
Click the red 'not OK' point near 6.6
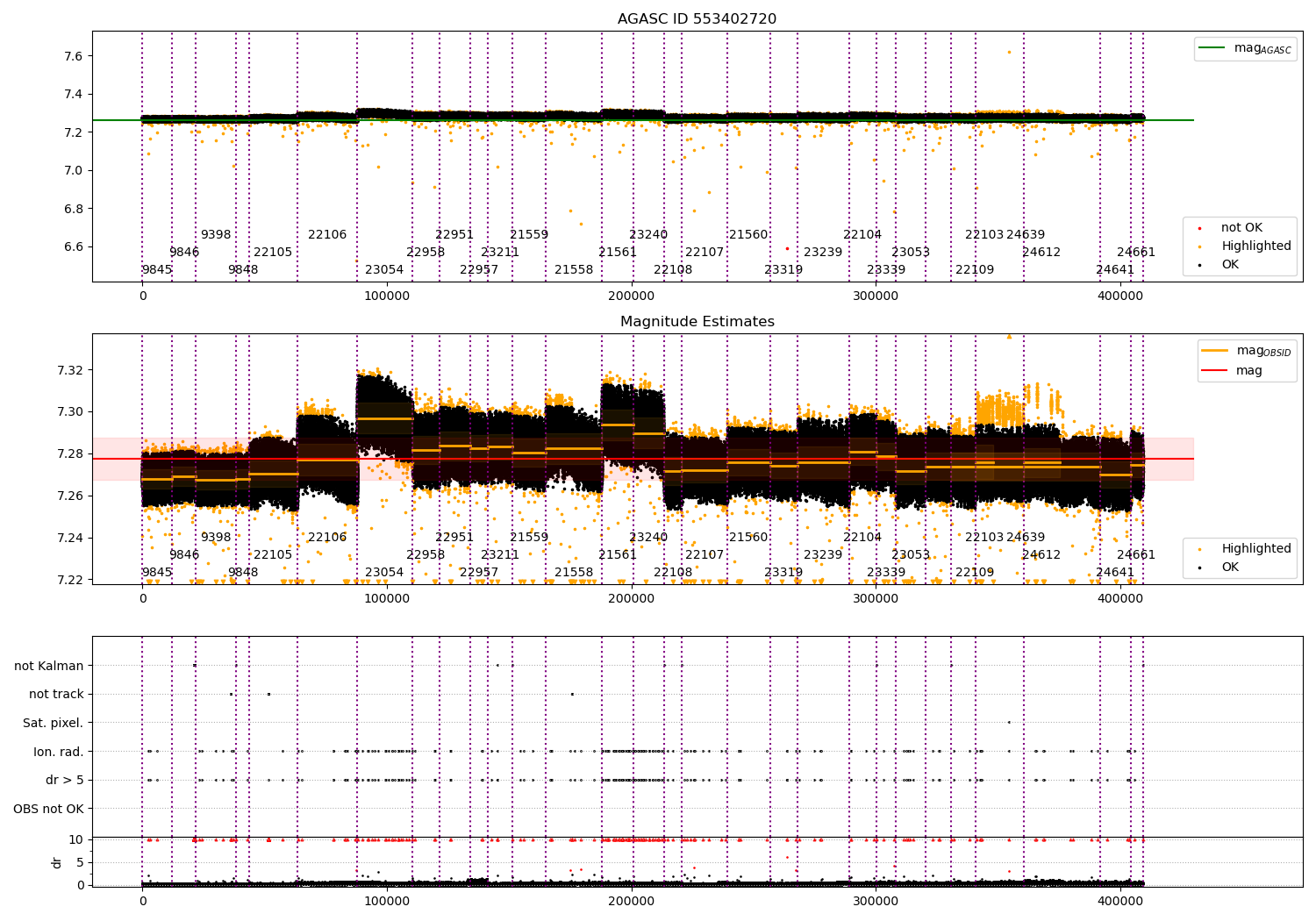(787, 248)
